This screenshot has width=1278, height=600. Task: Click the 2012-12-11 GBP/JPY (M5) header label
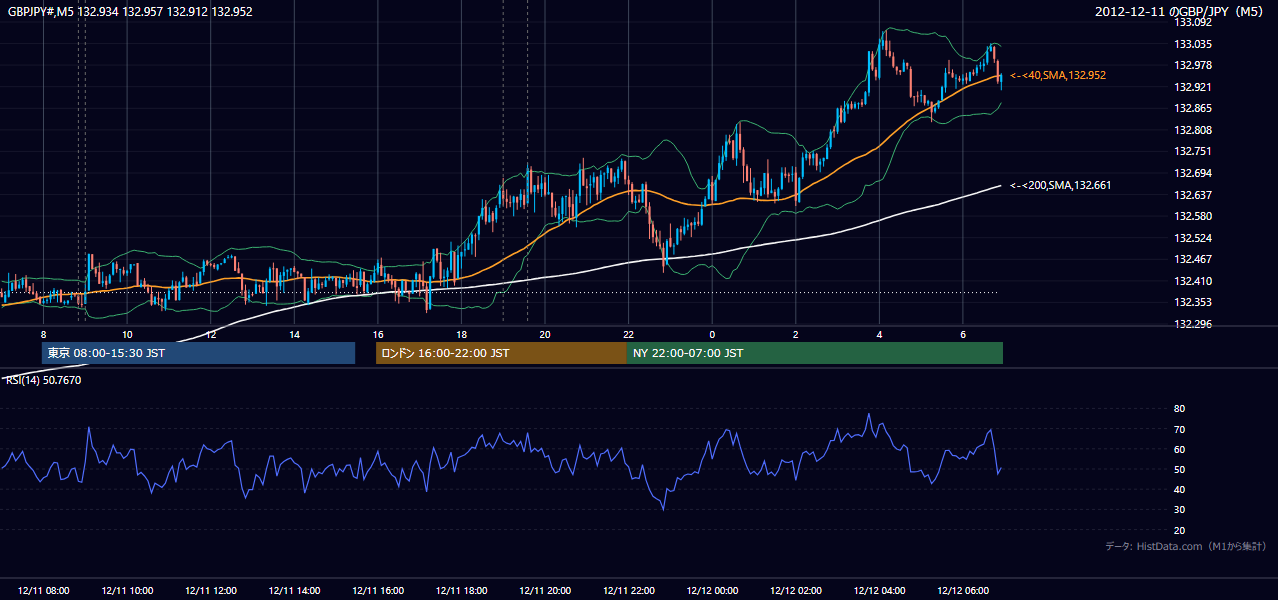tap(1180, 11)
